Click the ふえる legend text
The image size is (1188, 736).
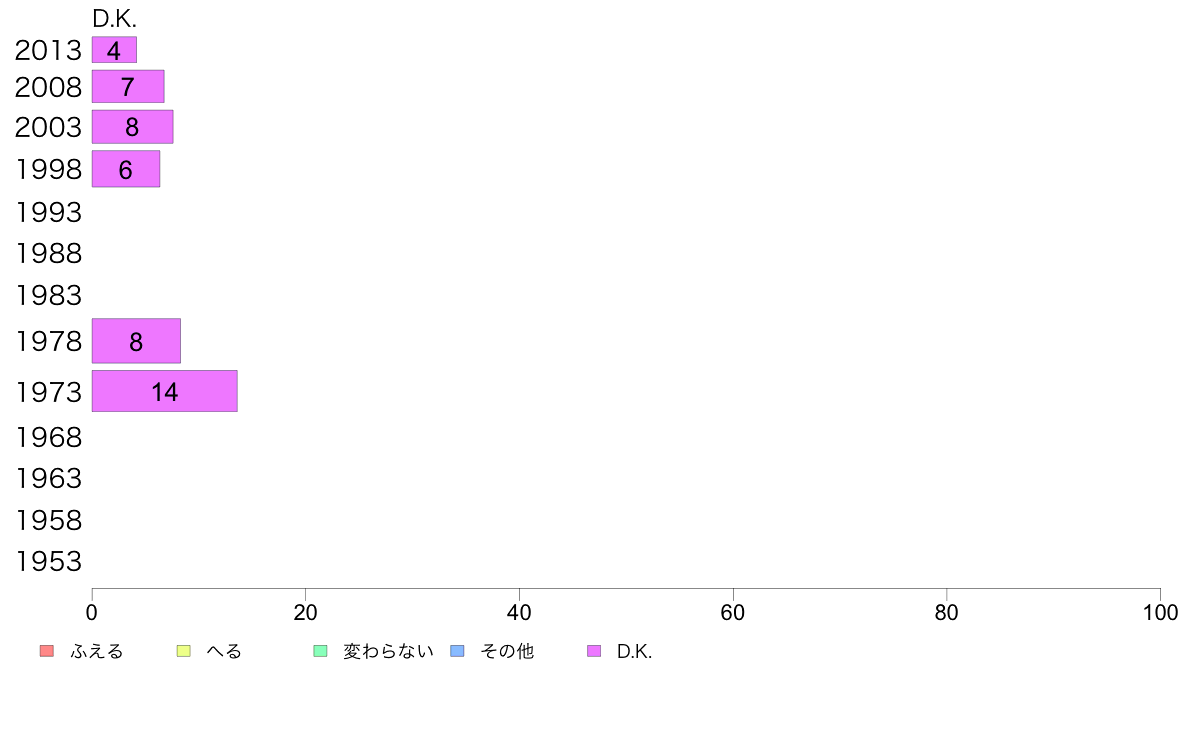[96, 651]
